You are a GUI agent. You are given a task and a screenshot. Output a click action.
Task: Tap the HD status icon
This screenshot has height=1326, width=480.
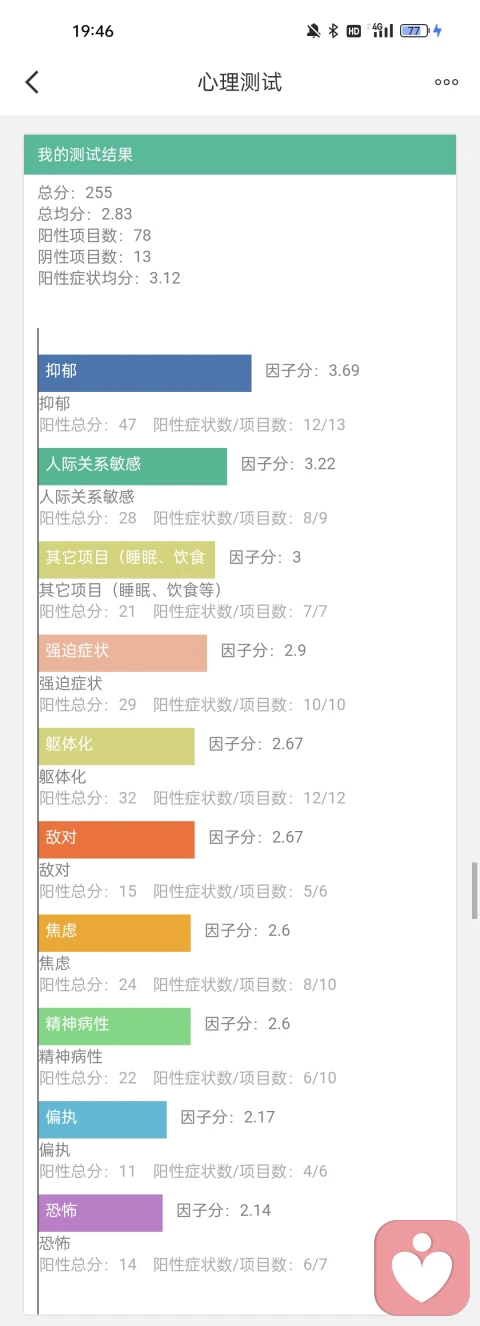pyautogui.click(x=354, y=31)
